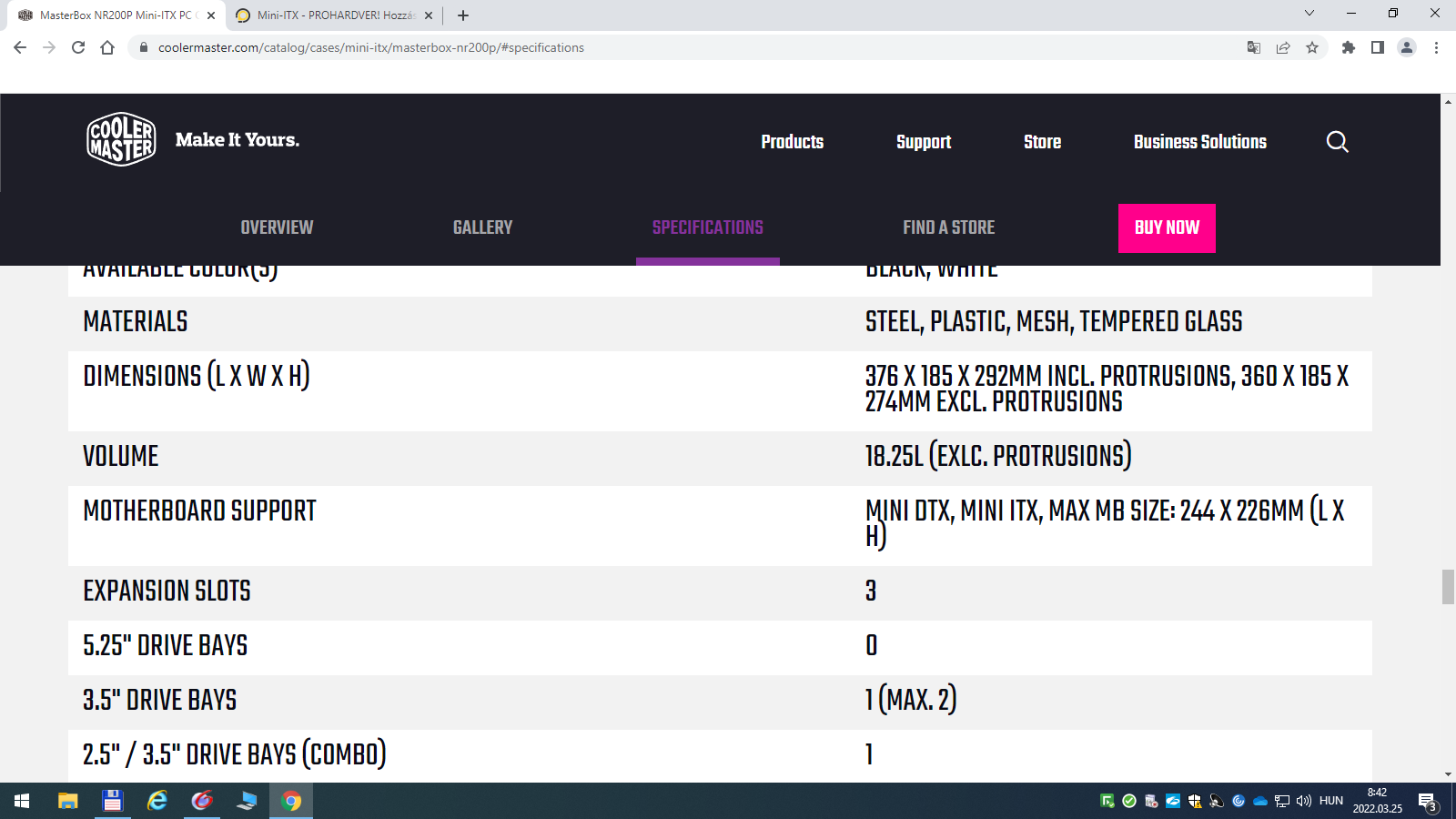This screenshot has width=1456, height=819.
Task: Click the page vertical scrollbar thumb
Action: pyautogui.click(x=1448, y=587)
